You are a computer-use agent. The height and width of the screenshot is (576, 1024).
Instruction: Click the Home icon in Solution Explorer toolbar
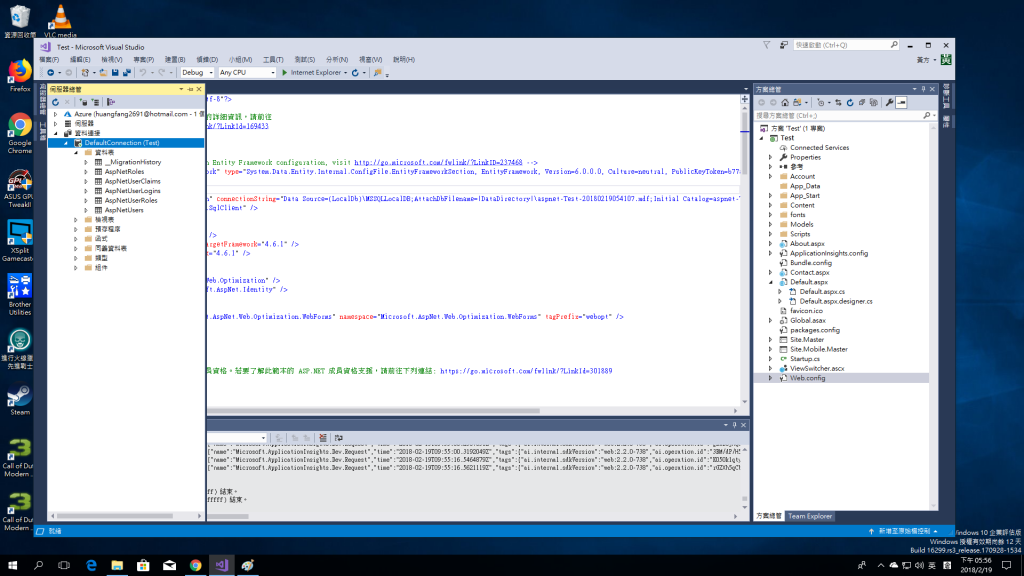pyautogui.click(x=785, y=103)
